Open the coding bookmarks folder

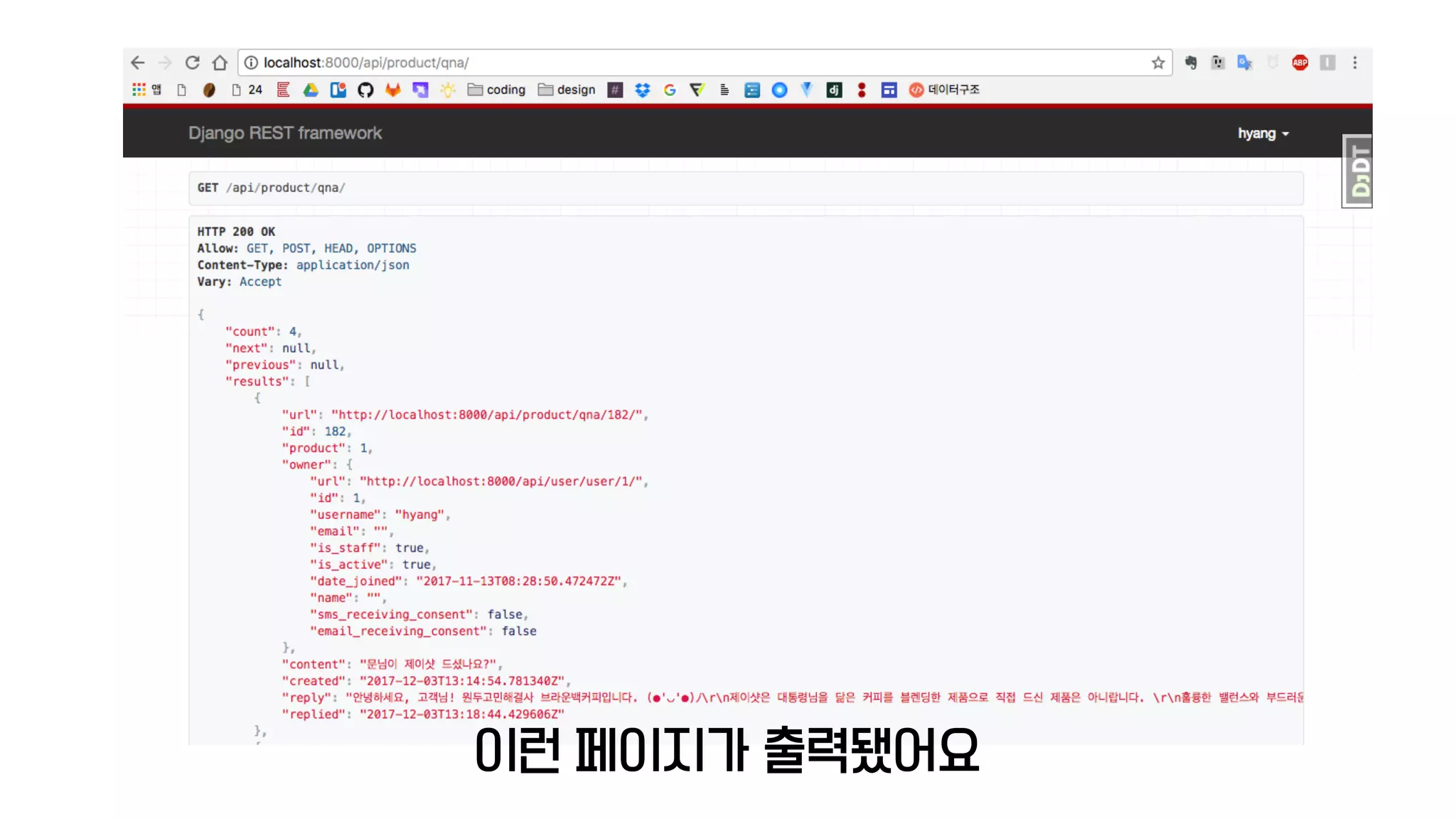click(496, 90)
